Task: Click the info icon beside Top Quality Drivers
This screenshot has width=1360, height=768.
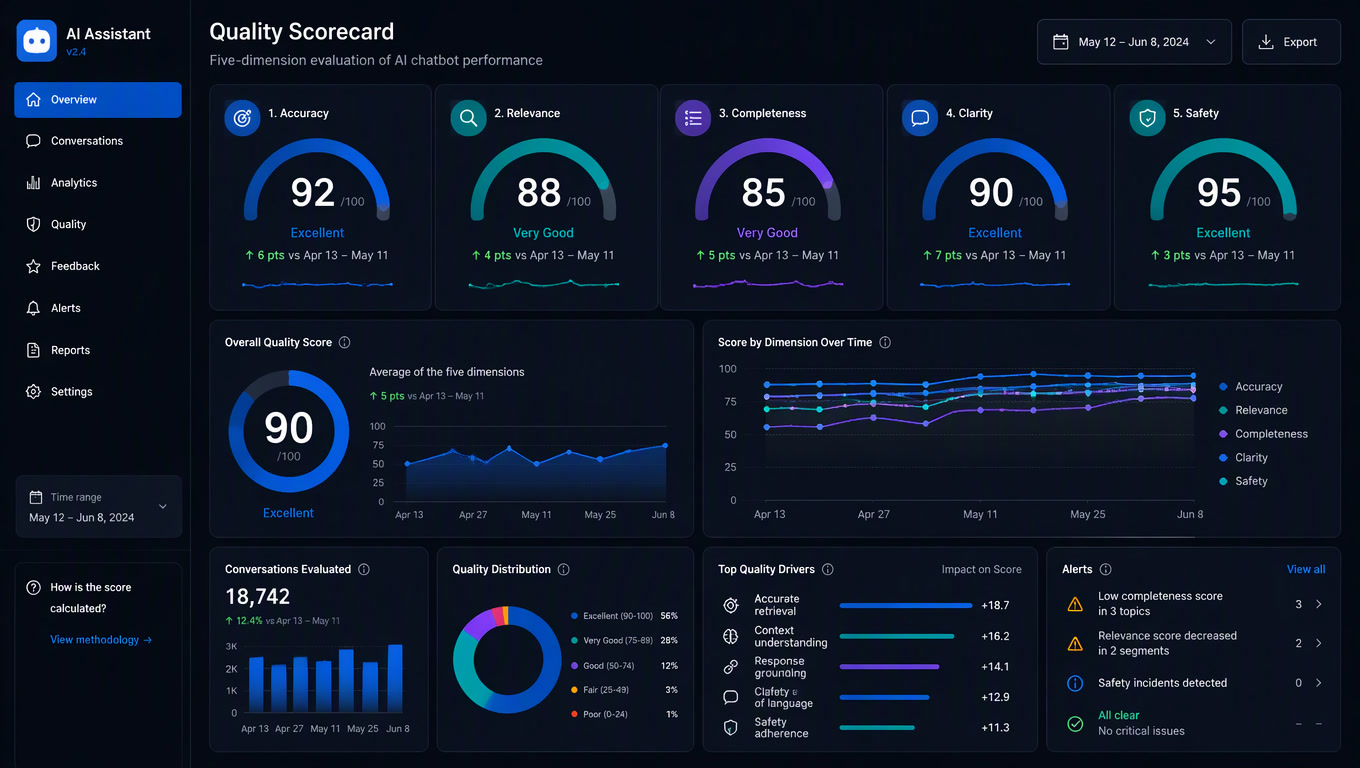Action: [828, 569]
